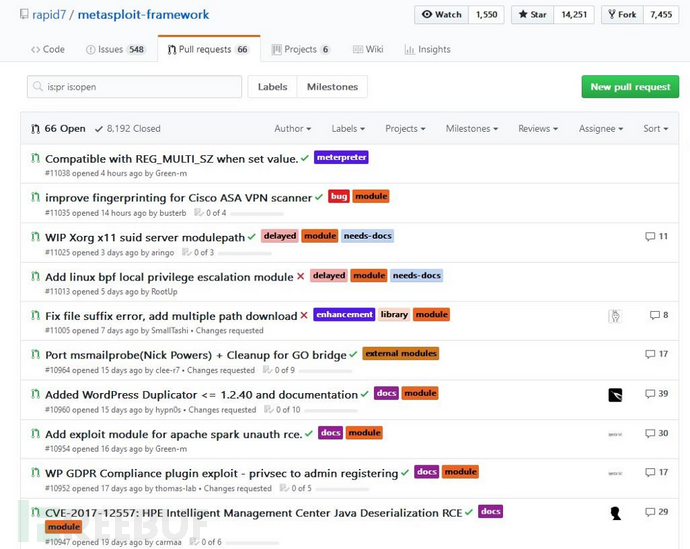
Task: Click task progress bar on Cisco ASA row
Action: coord(257,214)
